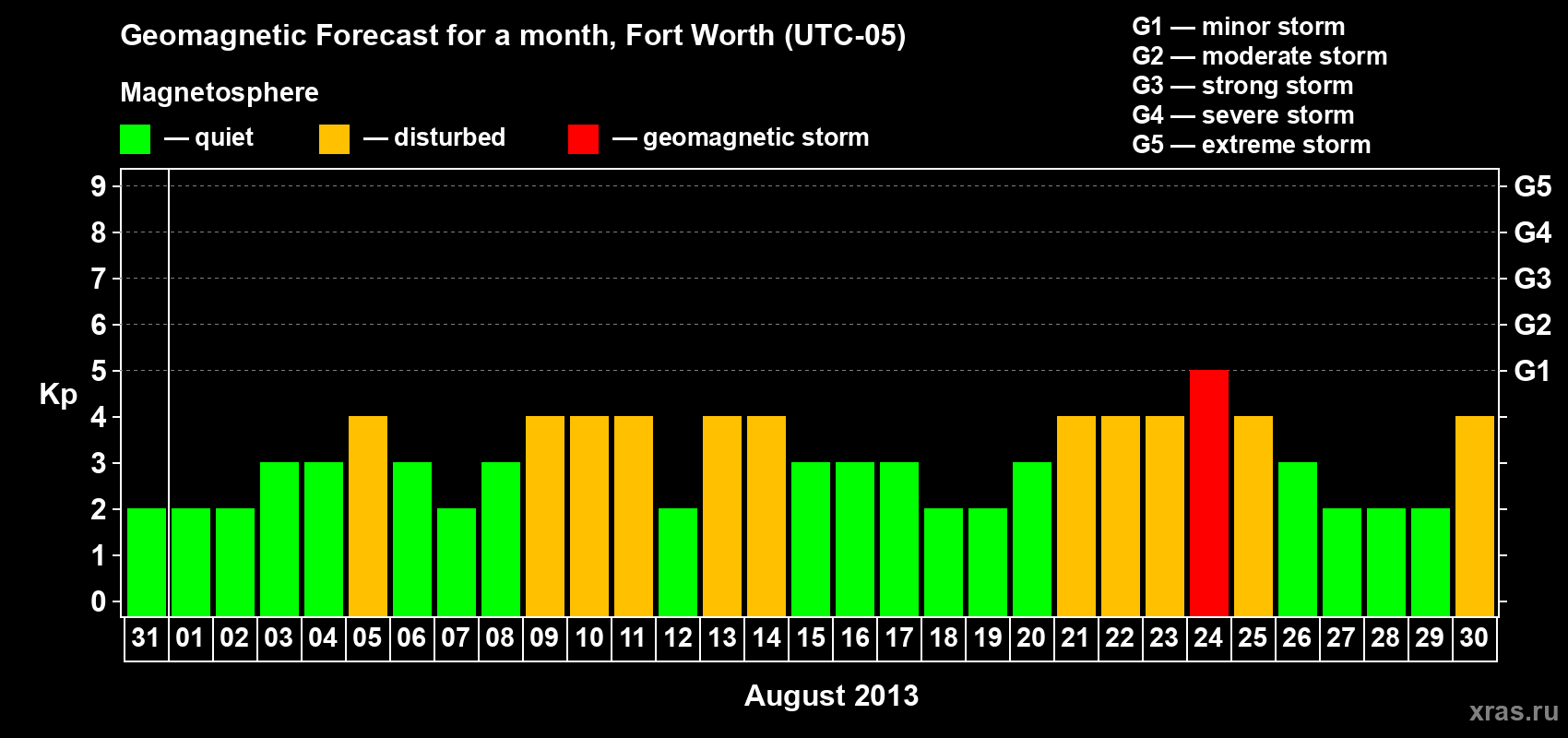Click the Kp value 9 on the left axis
This screenshot has height=738, width=1568.
click(99, 186)
